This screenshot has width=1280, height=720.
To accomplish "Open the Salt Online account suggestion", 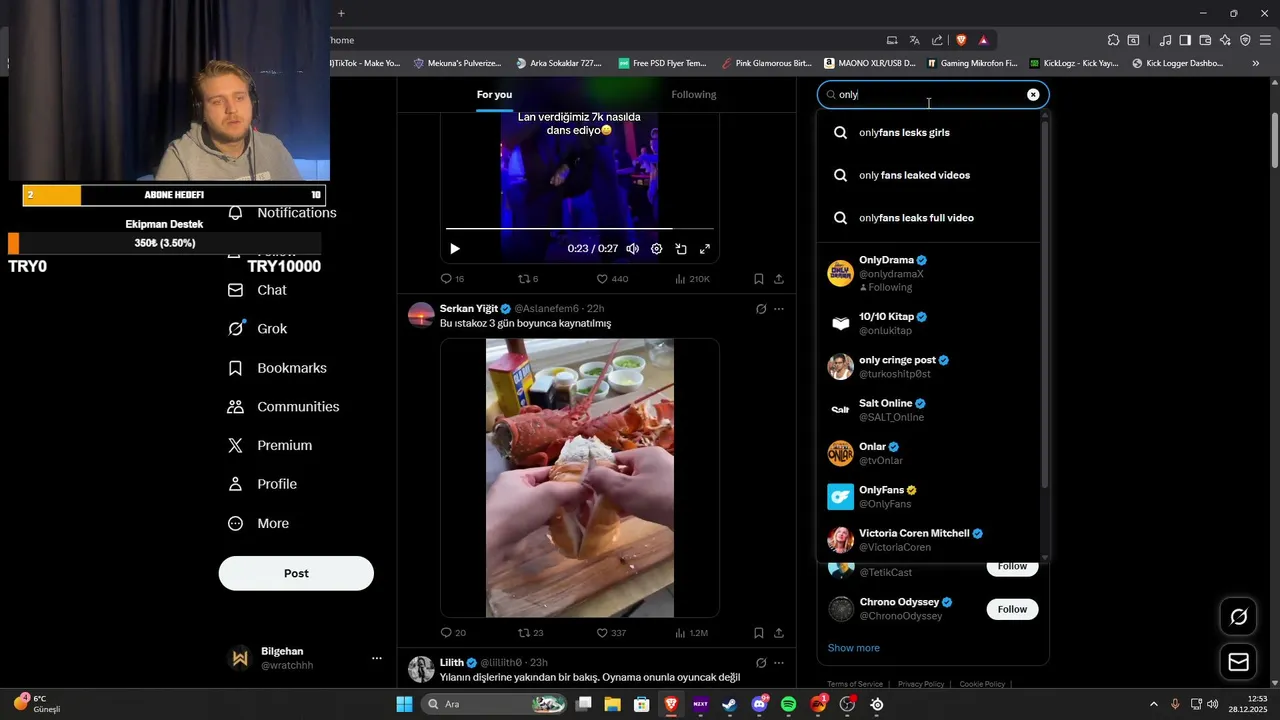I will click(x=928, y=410).
